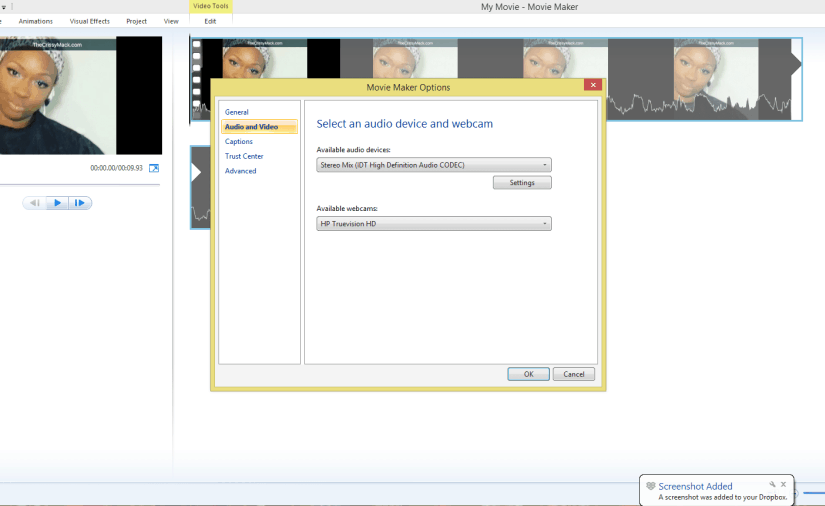Image resolution: width=825 pixels, height=506 pixels.
Task: Click the preview monitor video frame
Action: [81, 95]
